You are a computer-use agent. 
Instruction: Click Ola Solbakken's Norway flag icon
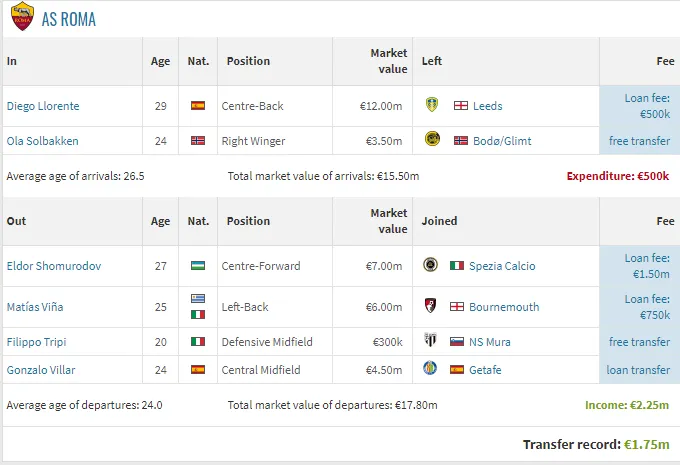198,141
